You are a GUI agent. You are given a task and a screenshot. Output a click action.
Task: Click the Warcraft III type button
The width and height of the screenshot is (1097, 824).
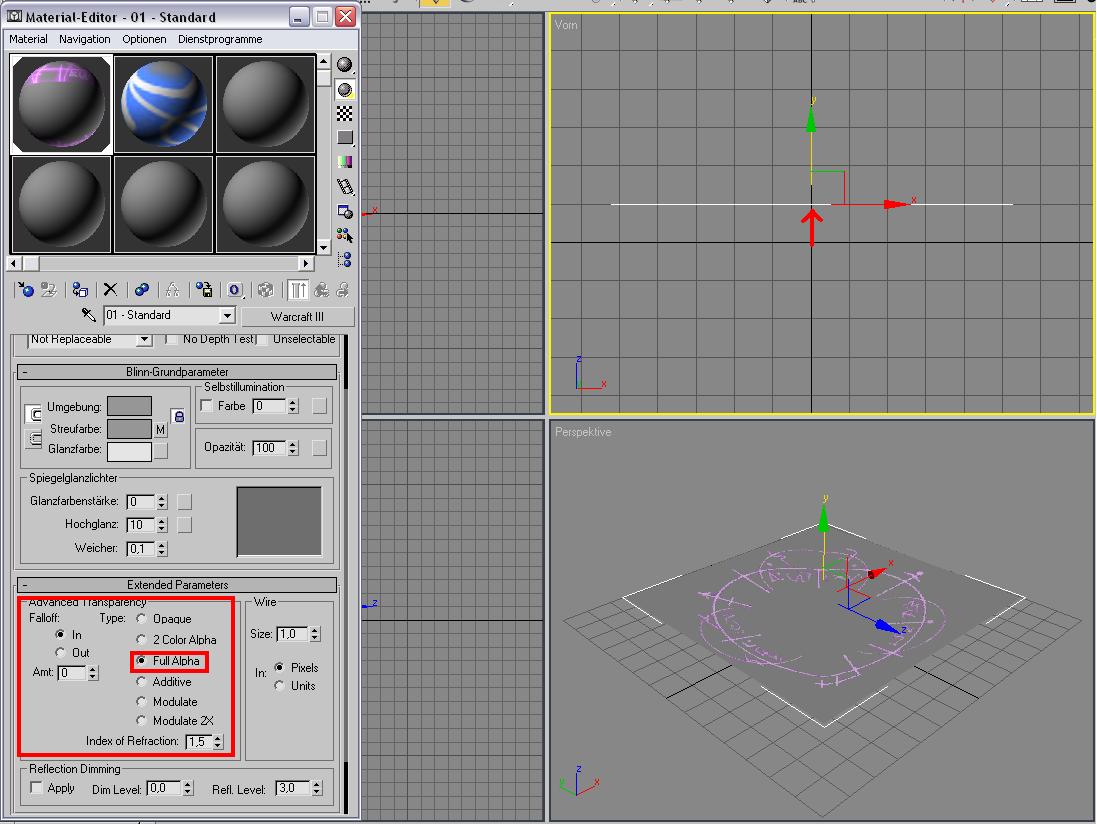coord(297,317)
